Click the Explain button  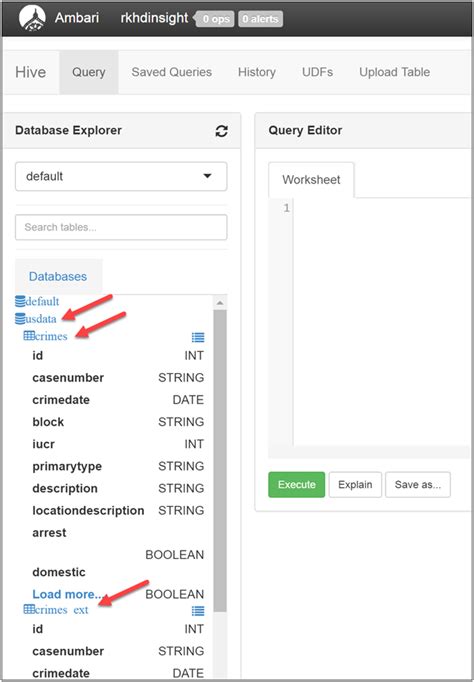(355, 485)
